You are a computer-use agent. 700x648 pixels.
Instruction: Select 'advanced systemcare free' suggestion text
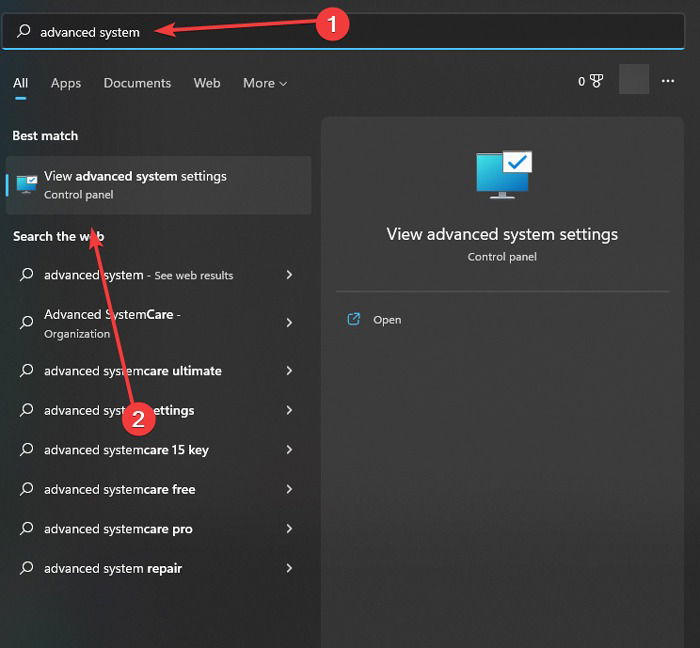[120, 490]
